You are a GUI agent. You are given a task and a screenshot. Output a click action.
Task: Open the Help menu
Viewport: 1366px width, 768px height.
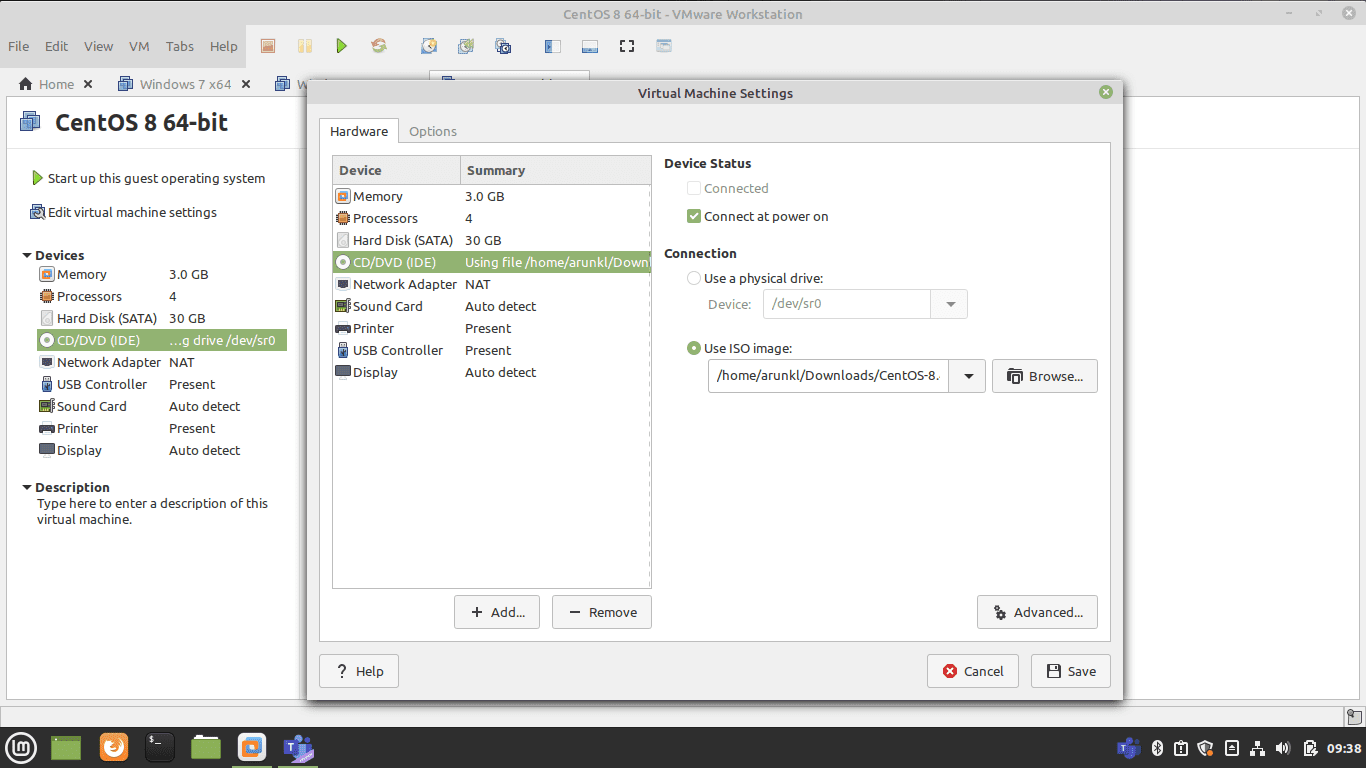point(224,46)
